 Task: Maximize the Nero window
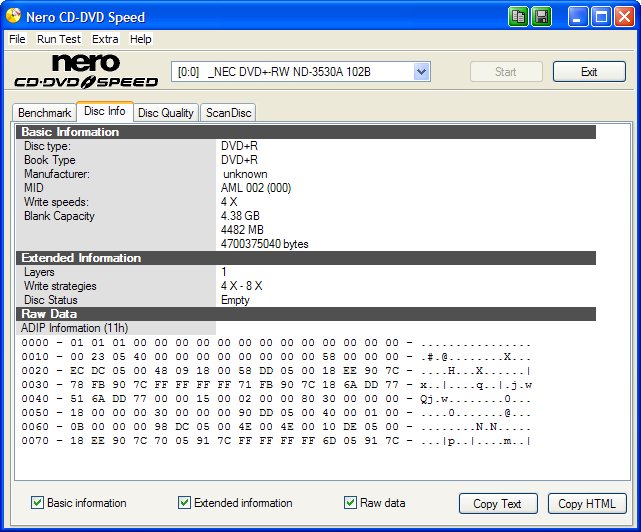(x=602, y=16)
